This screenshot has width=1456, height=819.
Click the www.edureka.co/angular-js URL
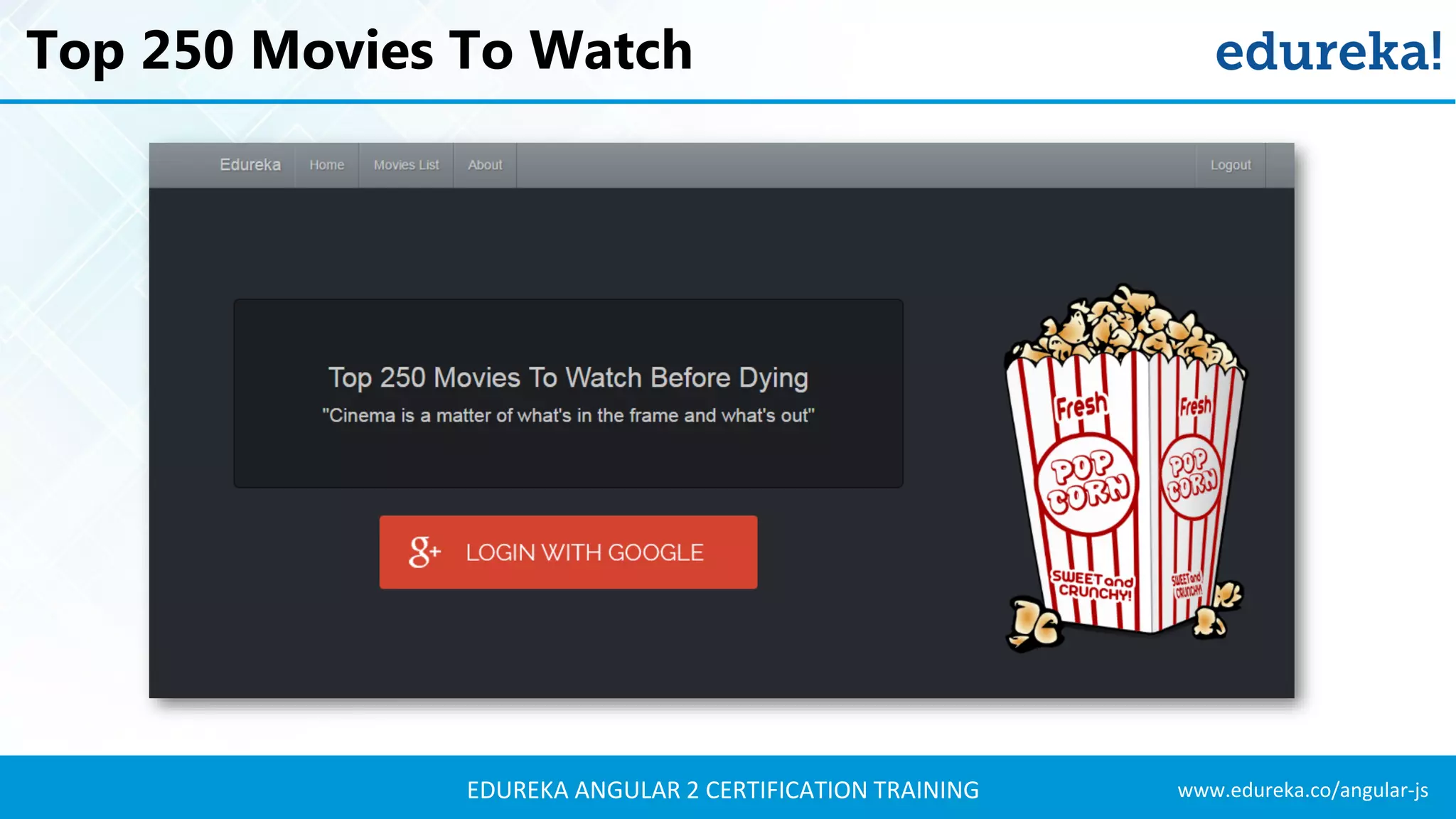tap(1302, 790)
